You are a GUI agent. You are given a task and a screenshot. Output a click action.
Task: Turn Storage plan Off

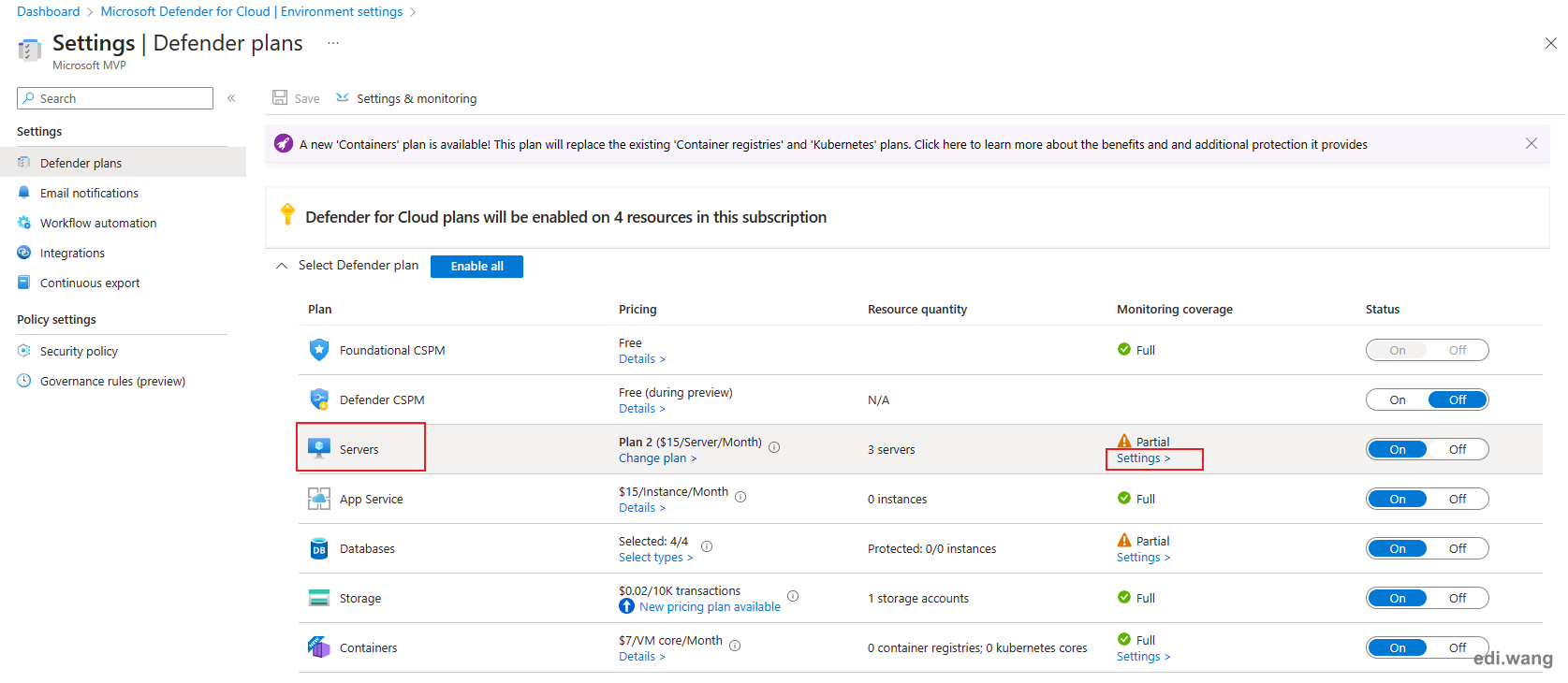point(1458,598)
